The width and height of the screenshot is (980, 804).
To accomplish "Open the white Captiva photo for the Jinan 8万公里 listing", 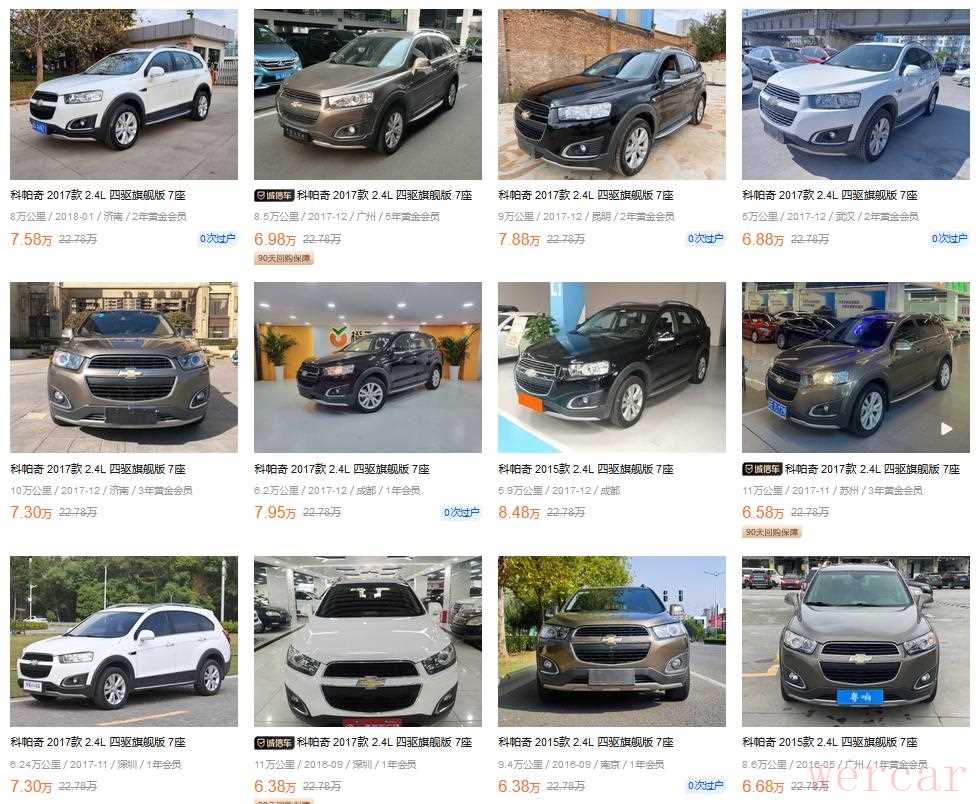I will pyautogui.click(x=124, y=94).
